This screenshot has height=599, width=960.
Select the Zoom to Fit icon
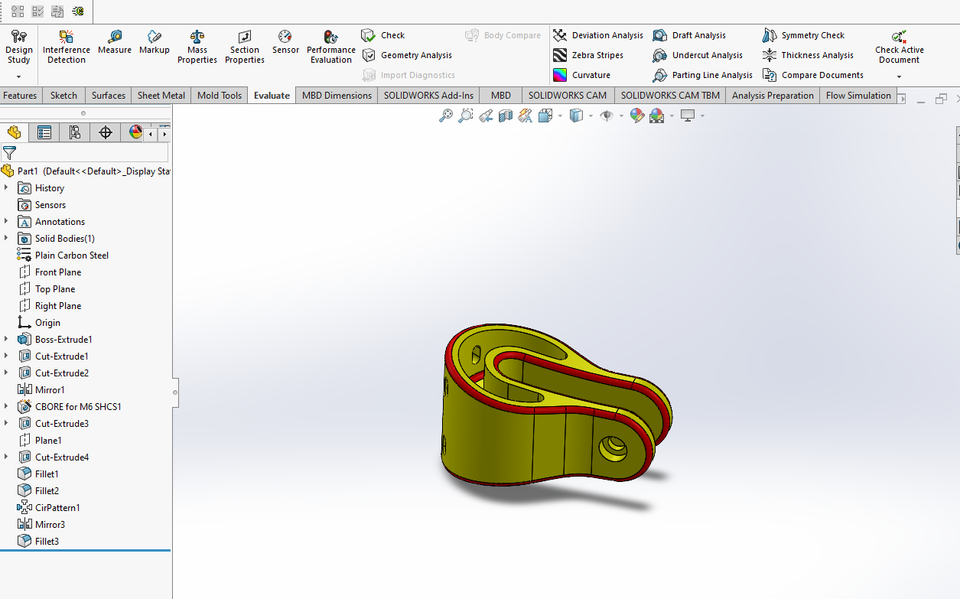tap(446, 115)
